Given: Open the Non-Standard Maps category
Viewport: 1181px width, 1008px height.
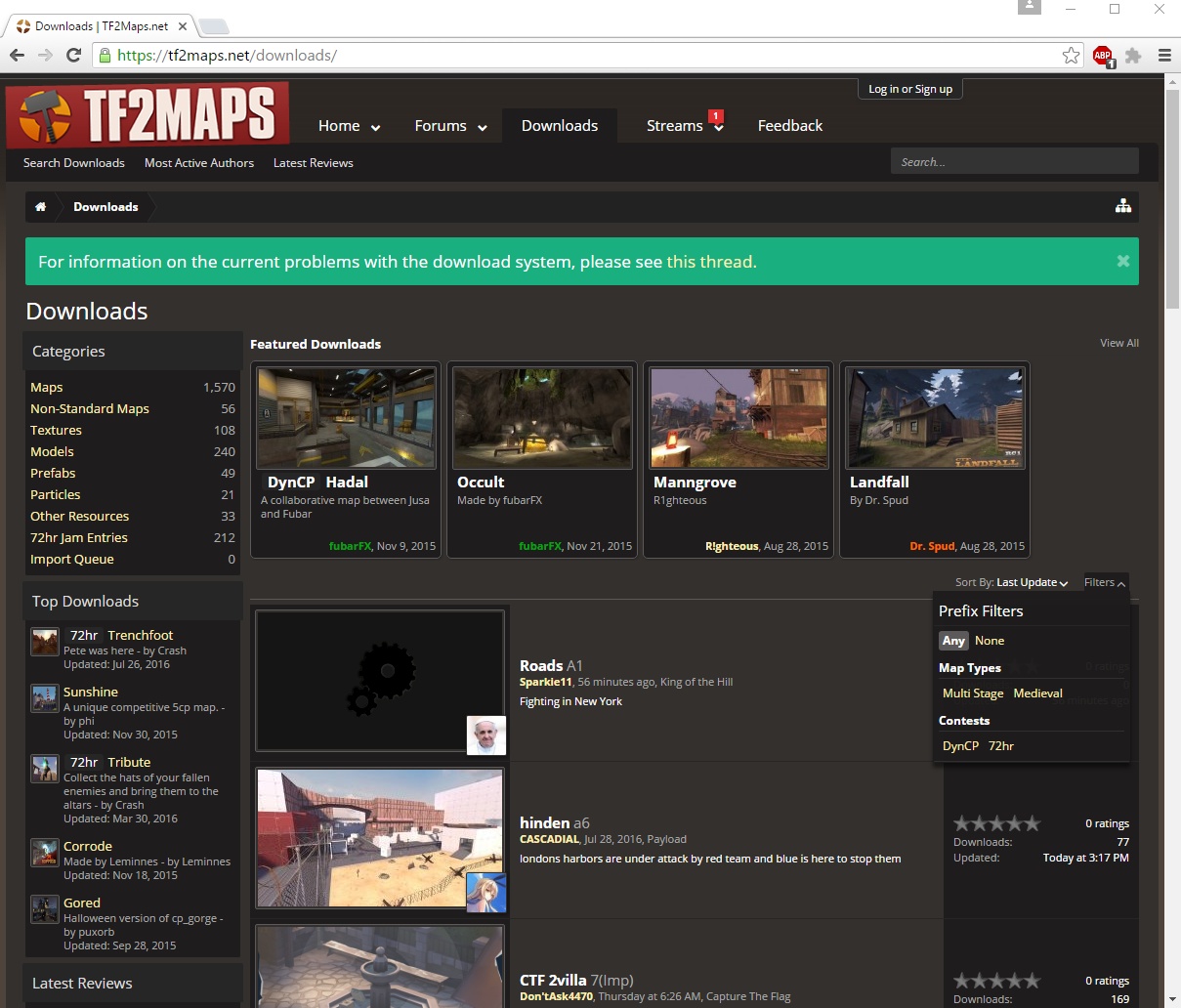Looking at the screenshot, I should (90, 409).
